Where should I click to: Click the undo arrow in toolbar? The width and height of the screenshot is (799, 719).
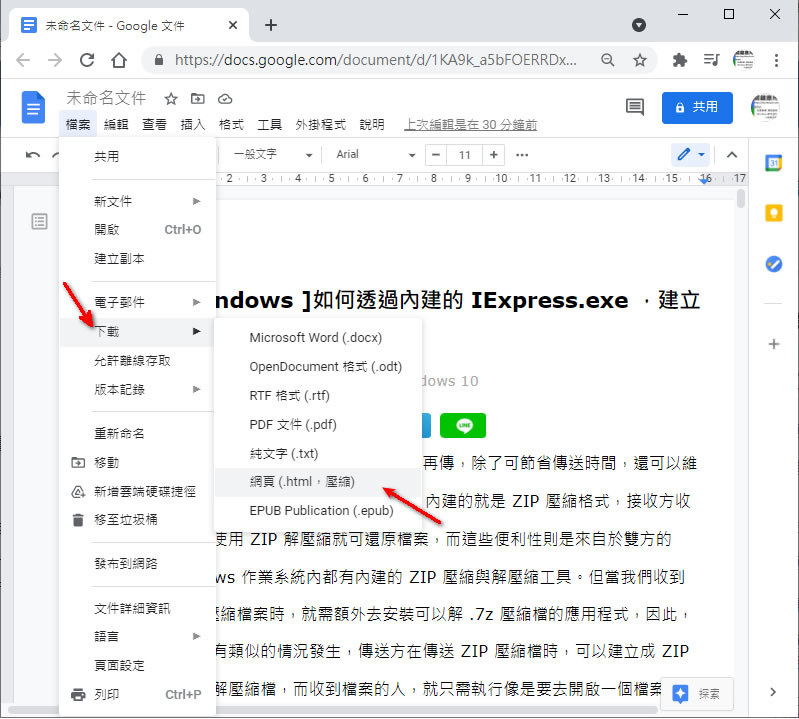click(33, 155)
